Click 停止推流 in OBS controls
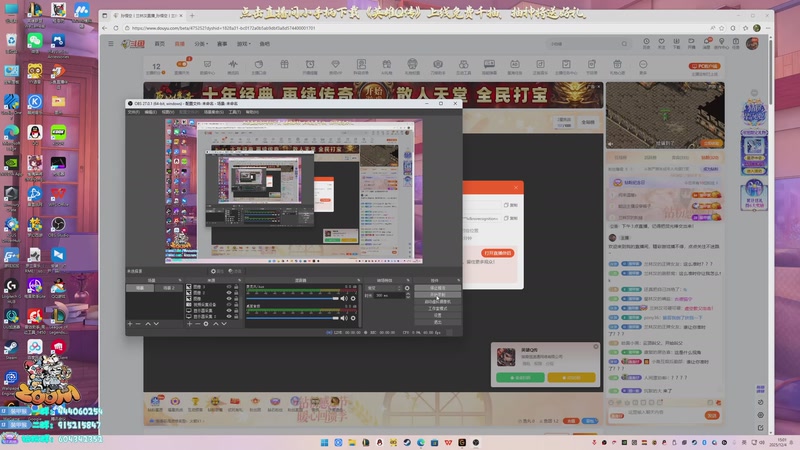 [x=437, y=288]
